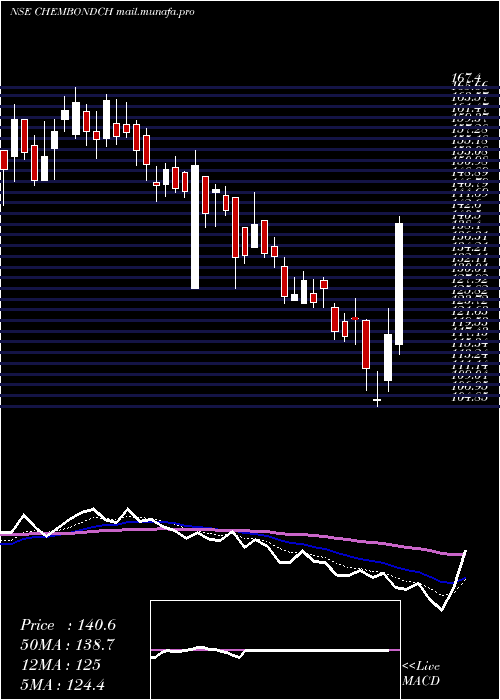Click the <<Live MACD label

click(421, 673)
